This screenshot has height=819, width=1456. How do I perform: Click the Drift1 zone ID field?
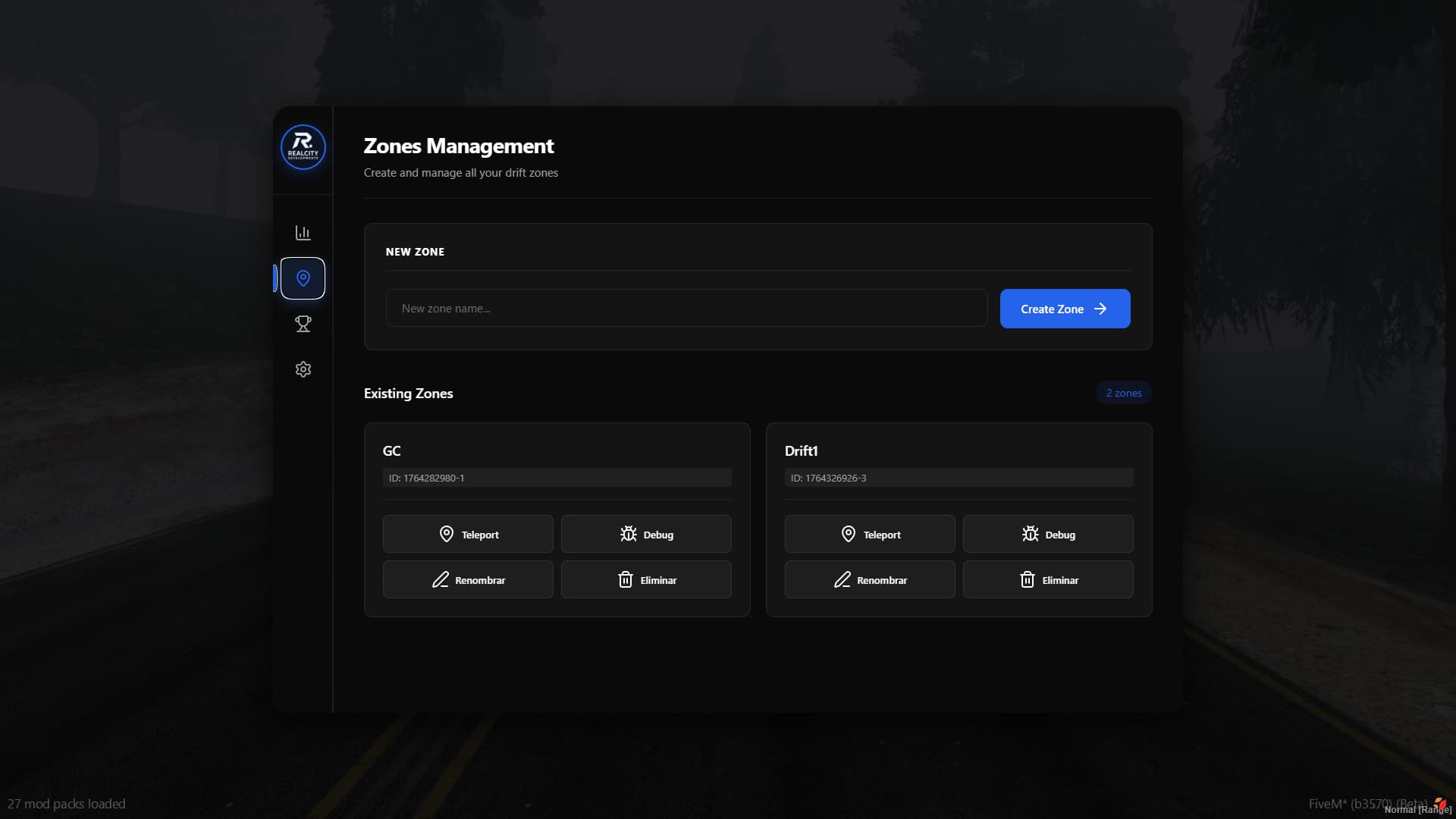click(x=959, y=478)
